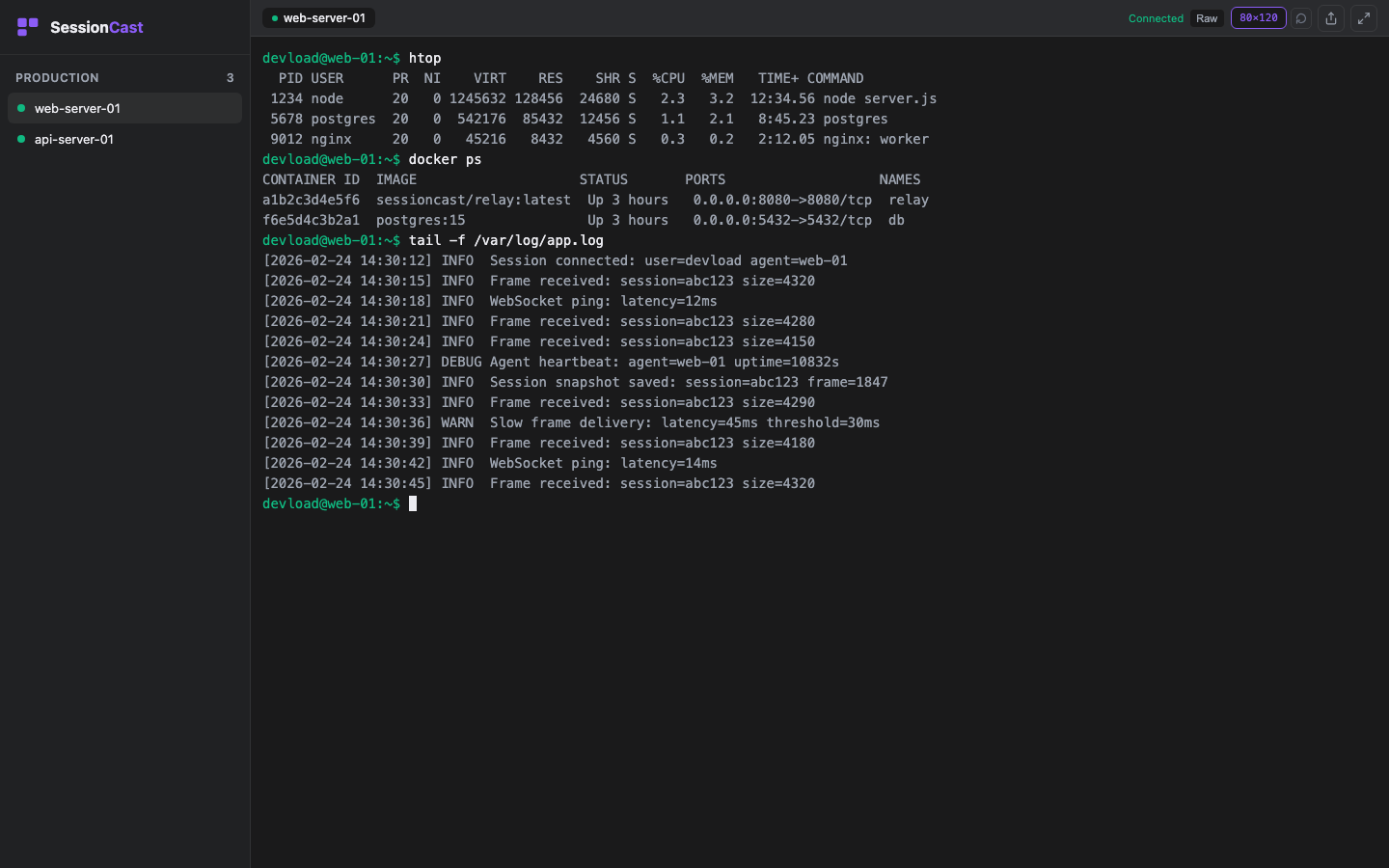Select the WARN slow frame delivery log line
The image size is (1389, 868).
pyautogui.click(x=571, y=422)
